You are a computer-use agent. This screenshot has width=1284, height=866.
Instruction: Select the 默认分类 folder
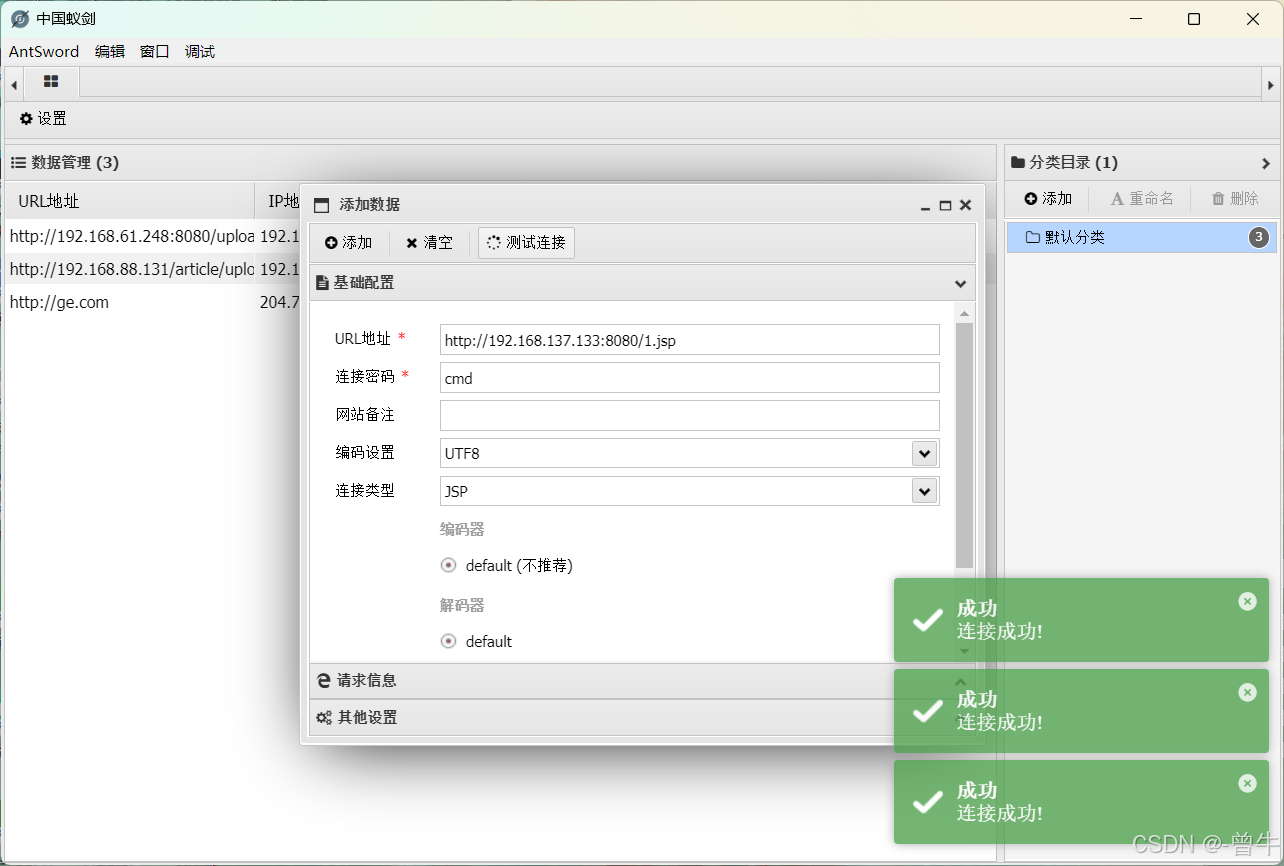(x=1142, y=238)
